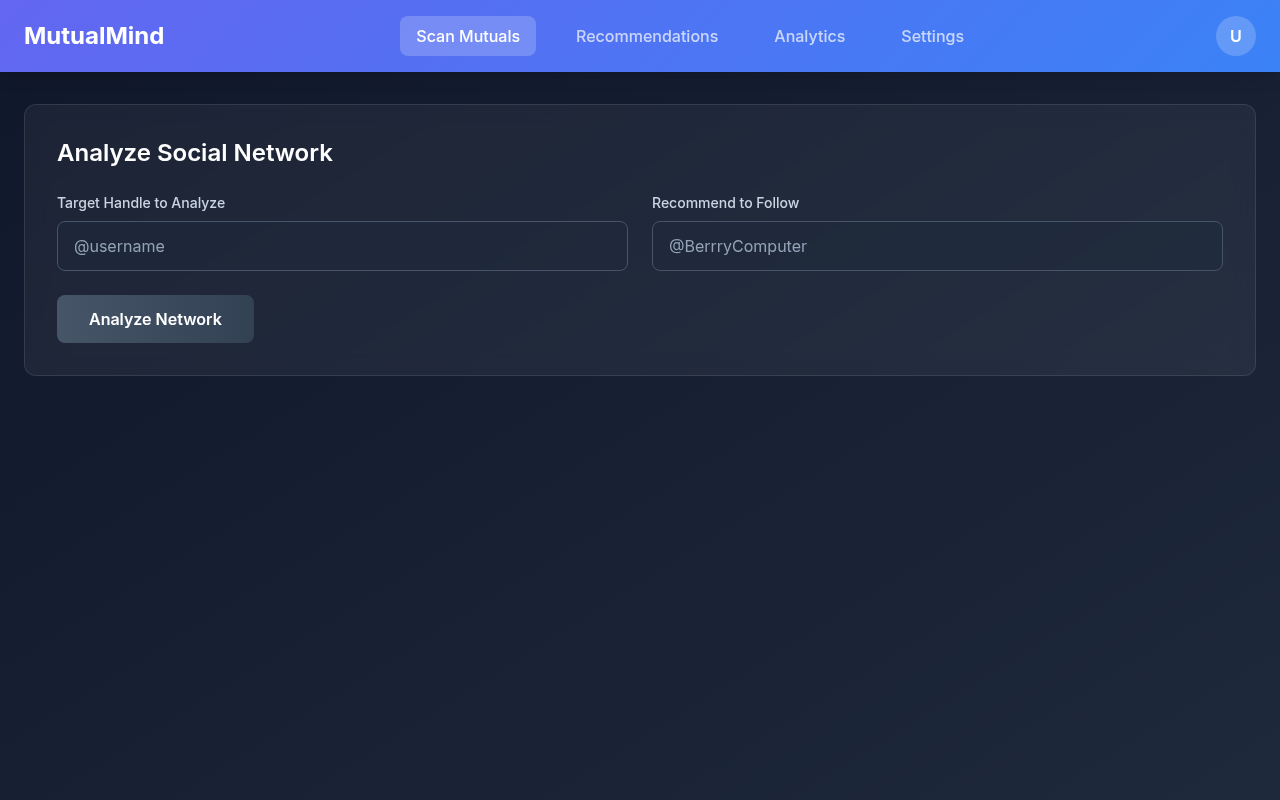Image resolution: width=1280 pixels, height=800 pixels.
Task: Click the 'Target Handle to Analyze' label
Action: pos(141,203)
